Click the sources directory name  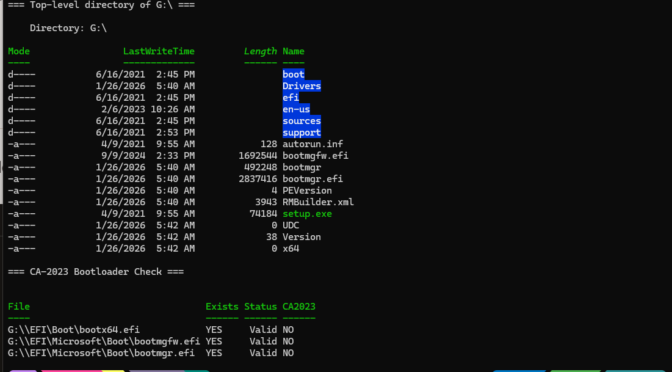tap(301, 120)
